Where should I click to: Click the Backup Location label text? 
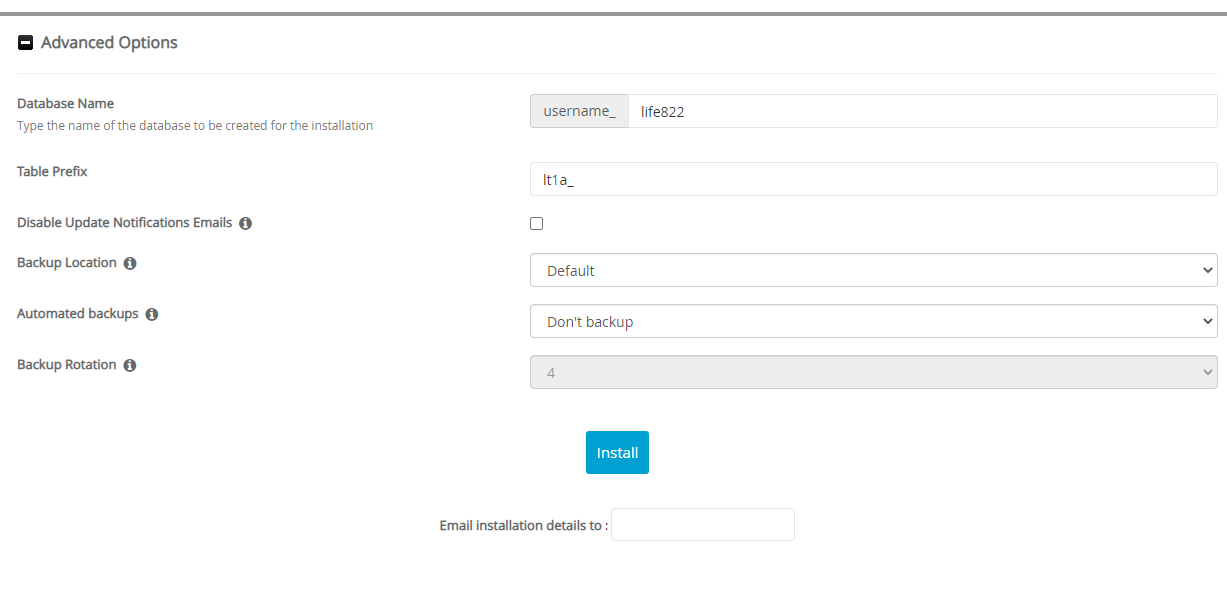[x=67, y=262]
